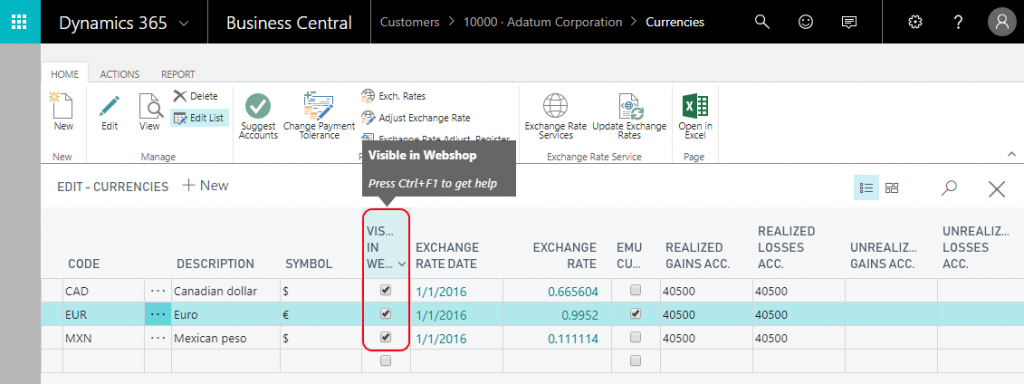Click Realized Losses Acc. 40500 for MXN
1024x384 pixels.
[799, 338]
